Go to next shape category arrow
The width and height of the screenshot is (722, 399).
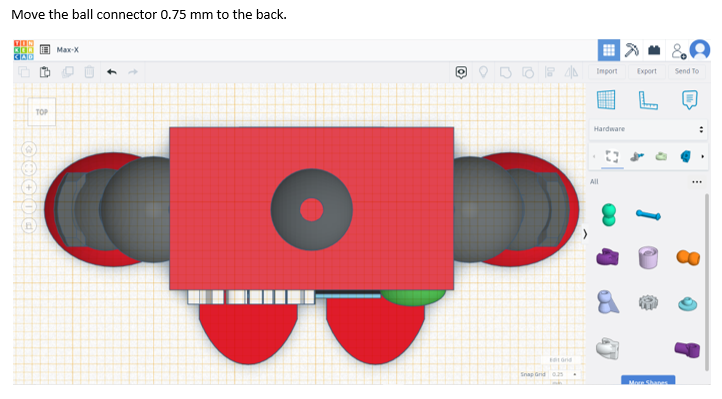702,157
